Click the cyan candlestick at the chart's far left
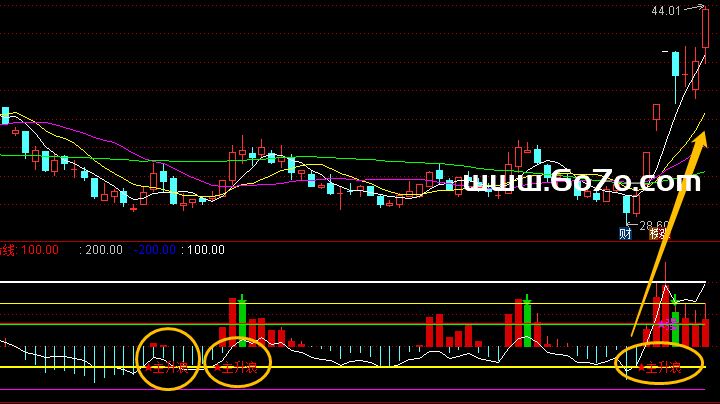 [x=5, y=115]
